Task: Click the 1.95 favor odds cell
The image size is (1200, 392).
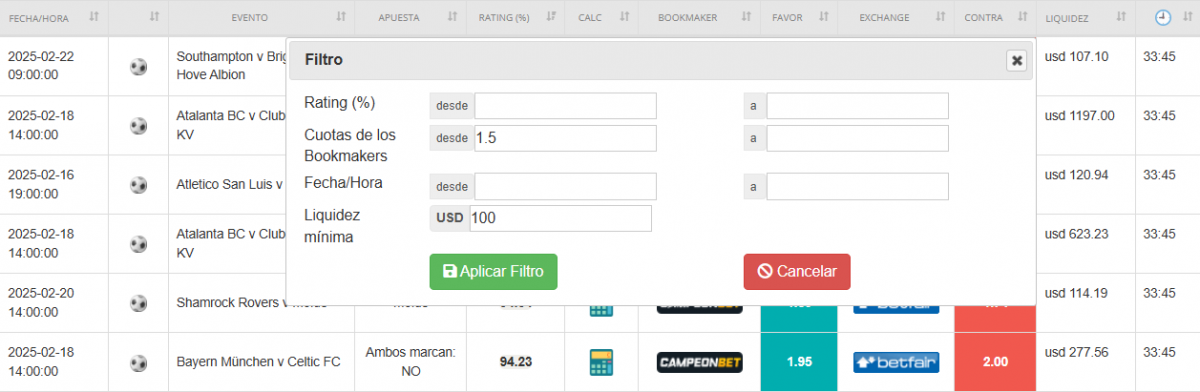Action: pyautogui.click(x=799, y=362)
